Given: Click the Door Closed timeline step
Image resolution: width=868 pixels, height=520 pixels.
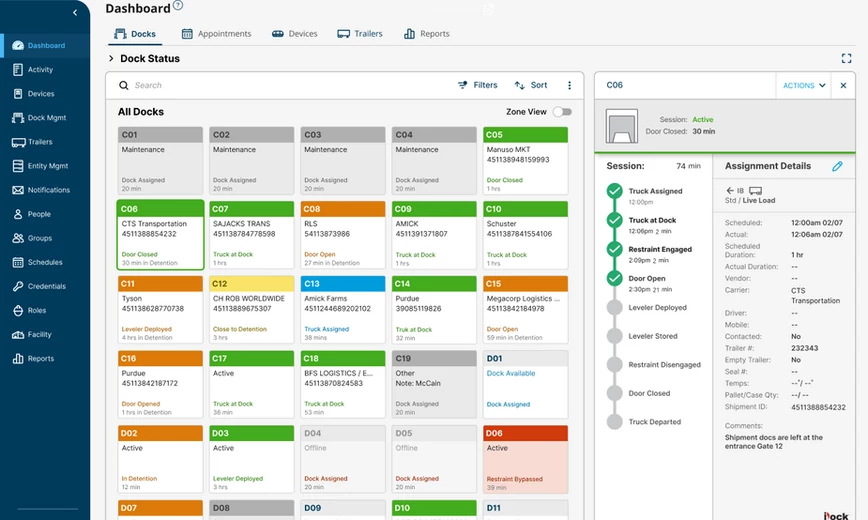Looking at the screenshot, I should coord(649,393).
